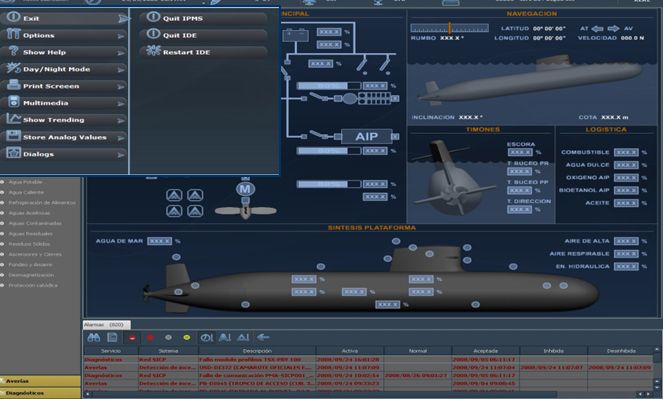Click the Rumbo heading slider bar
The image size is (663, 399).
[x=449, y=28]
